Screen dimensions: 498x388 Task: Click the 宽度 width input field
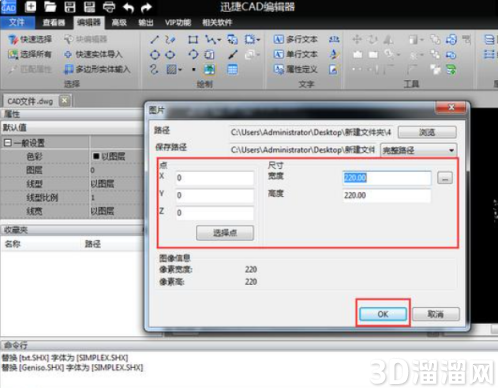[x=387, y=178]
